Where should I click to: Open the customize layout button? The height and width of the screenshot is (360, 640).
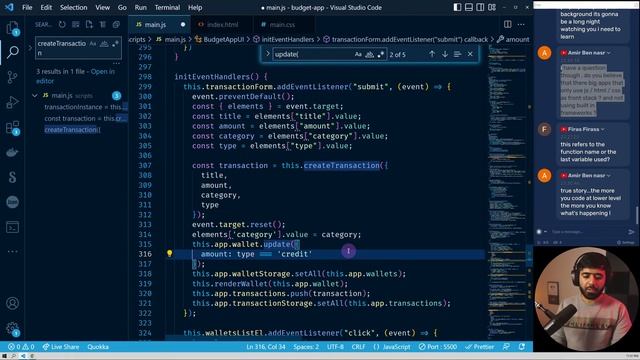tap(492, 7)
